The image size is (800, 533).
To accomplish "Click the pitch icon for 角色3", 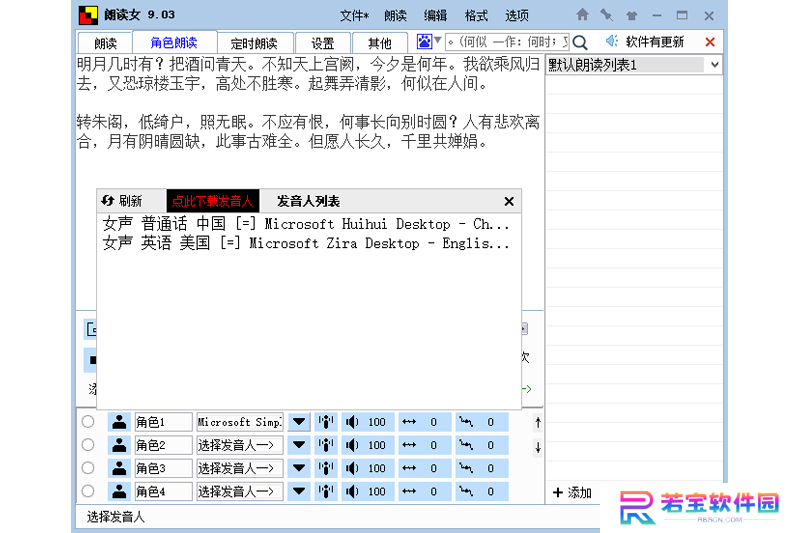I will [466, 468].
